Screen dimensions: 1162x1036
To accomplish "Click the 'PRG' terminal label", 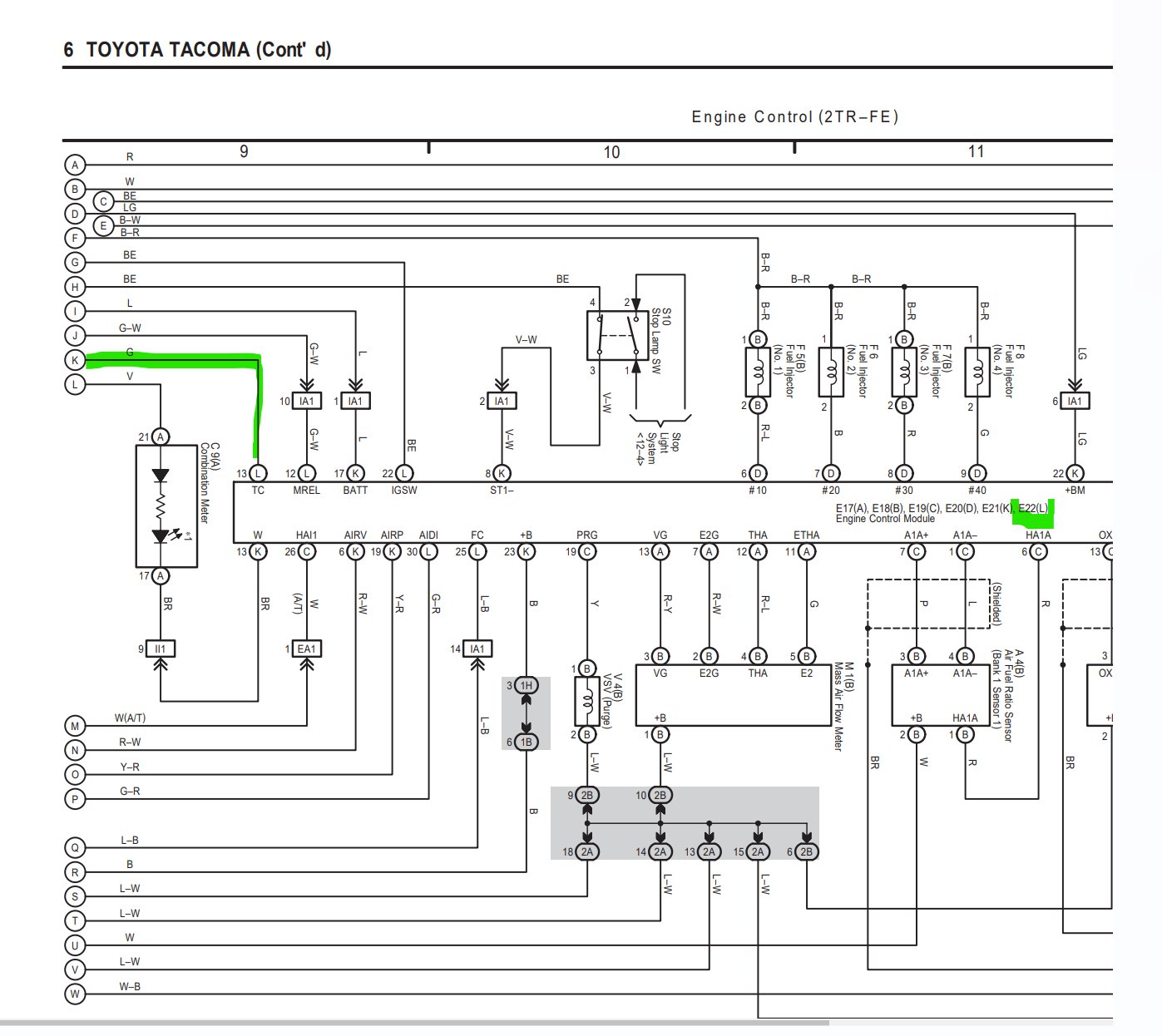I will click(x=586, y=535).
